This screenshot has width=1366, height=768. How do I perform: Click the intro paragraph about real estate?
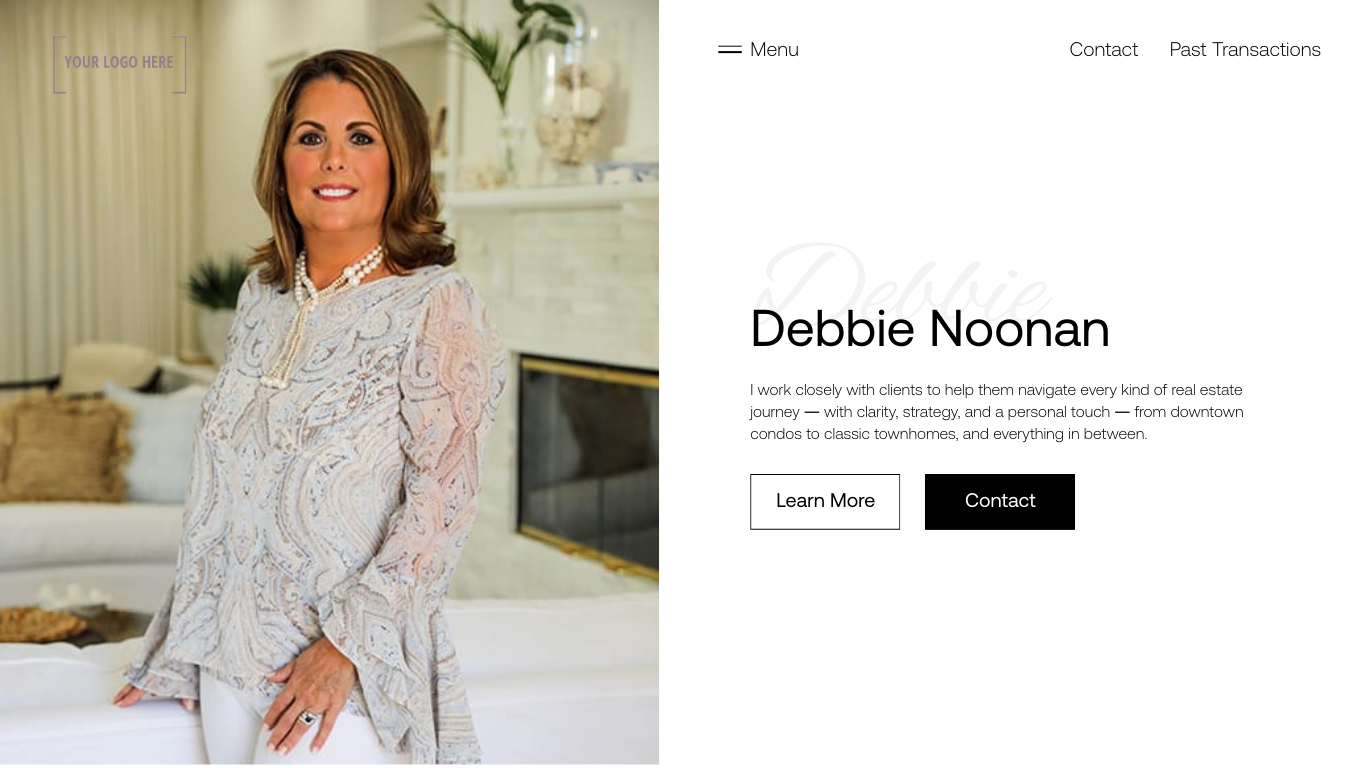pos(997,412)
